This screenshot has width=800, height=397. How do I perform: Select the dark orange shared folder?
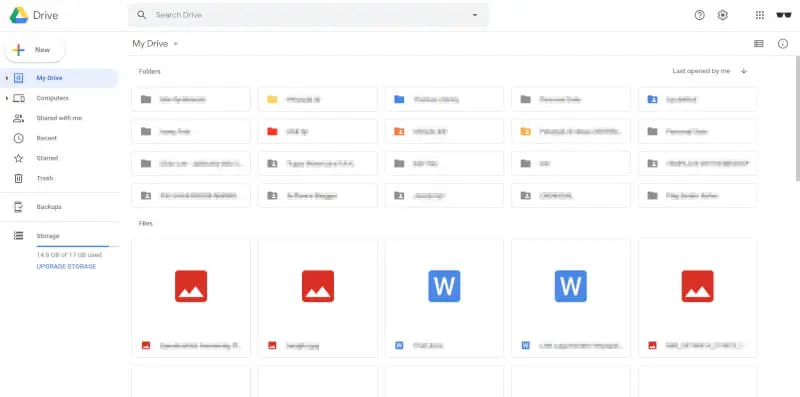[444, 131]
